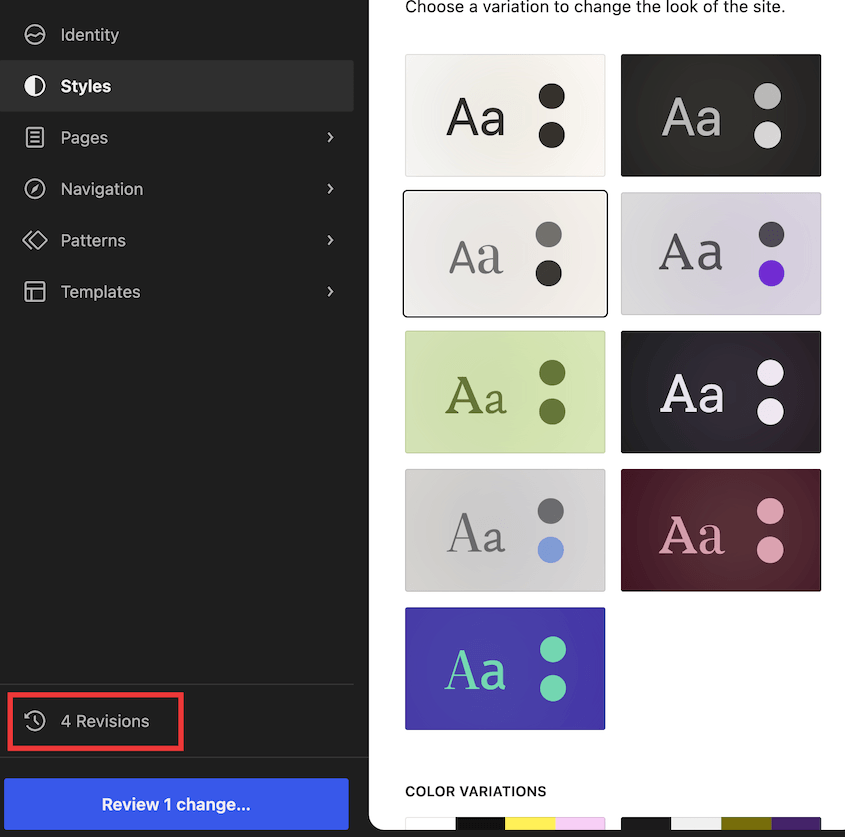Screen dimensions: 845x837
Task: Click the Identity icon in the sidebar
Action: coord(35,35)
